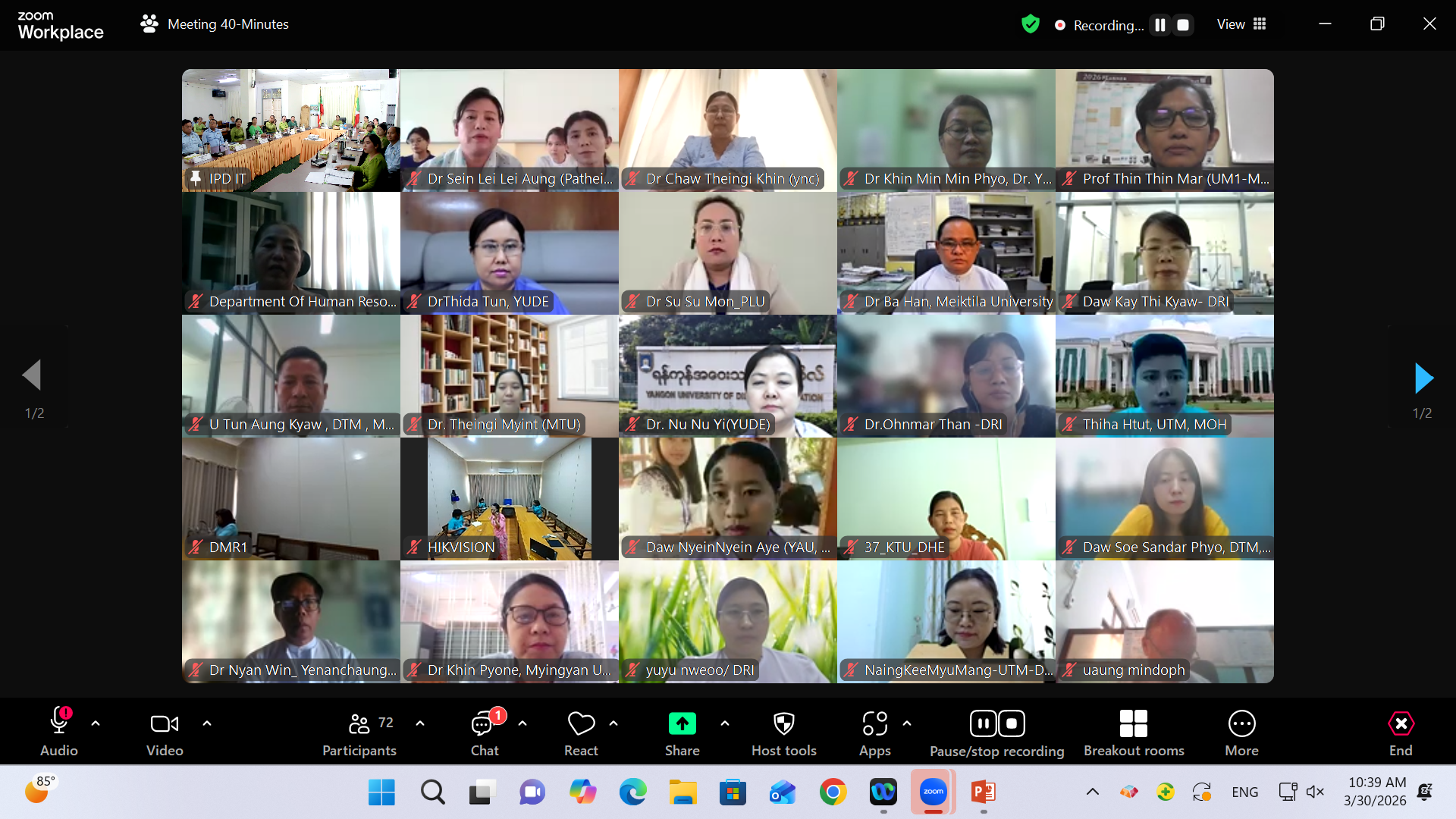
Task: Expand video options arrow next to Video
Action: 207,723
